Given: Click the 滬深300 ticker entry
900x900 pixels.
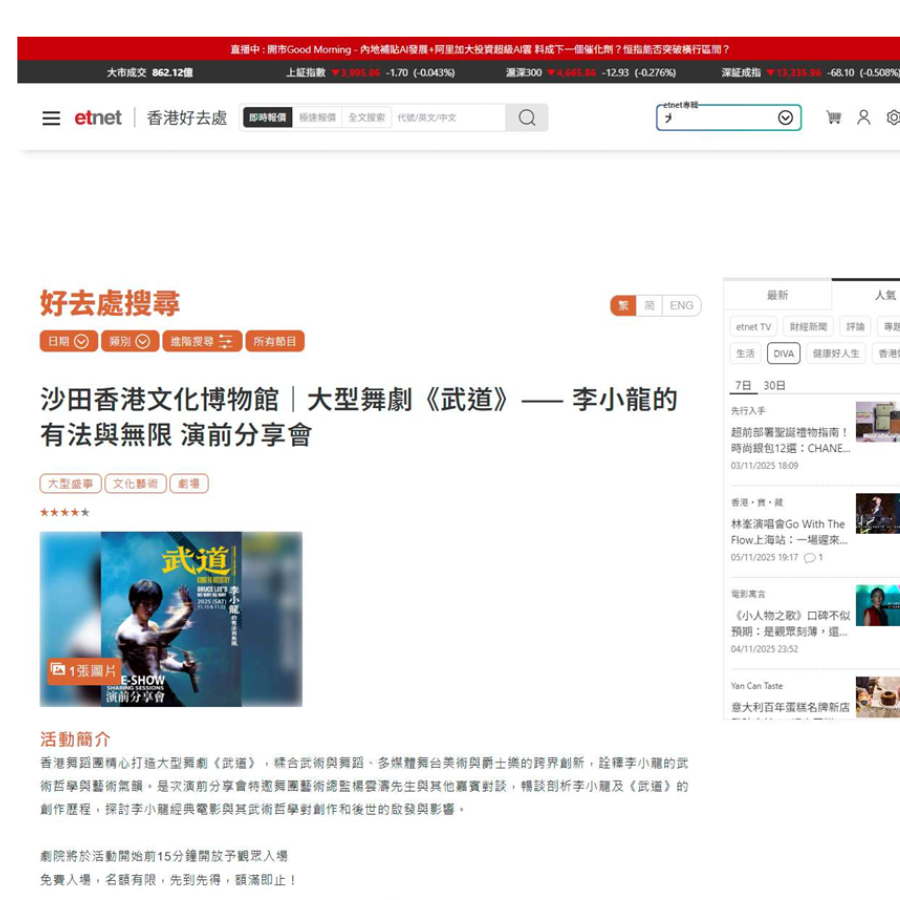Looking at the screenshot, I should (590, 72).
